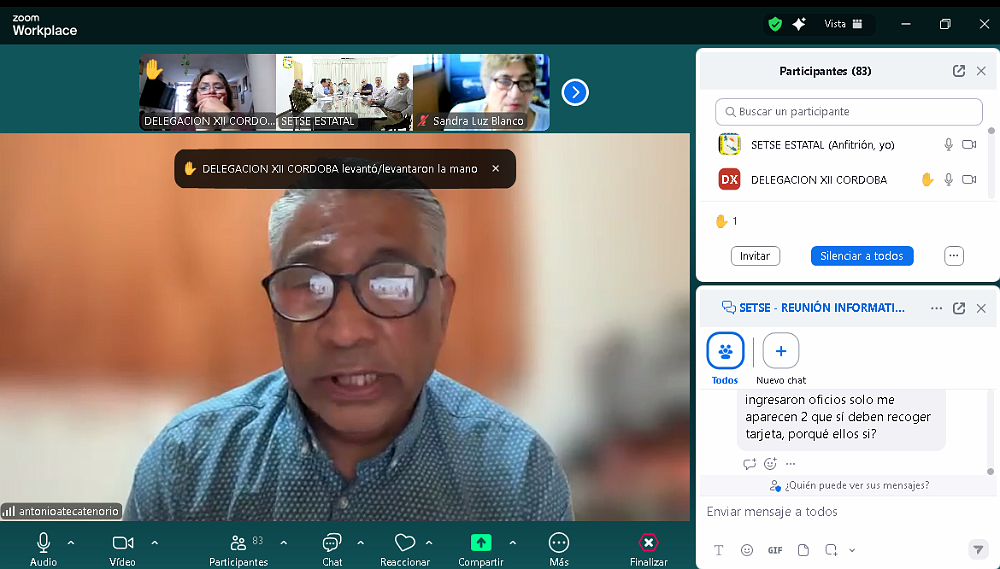Pop out the Participantes panel
This screenshot has height=569, width=1000.
(x=959, y=71)
